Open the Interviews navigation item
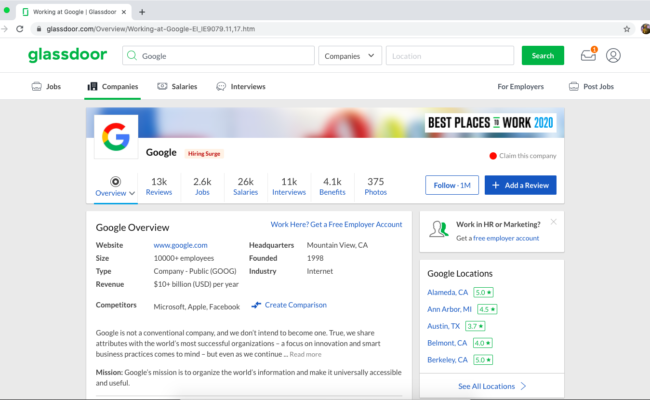The width and height of the screenshot is (650, 400). click(240, 86)
